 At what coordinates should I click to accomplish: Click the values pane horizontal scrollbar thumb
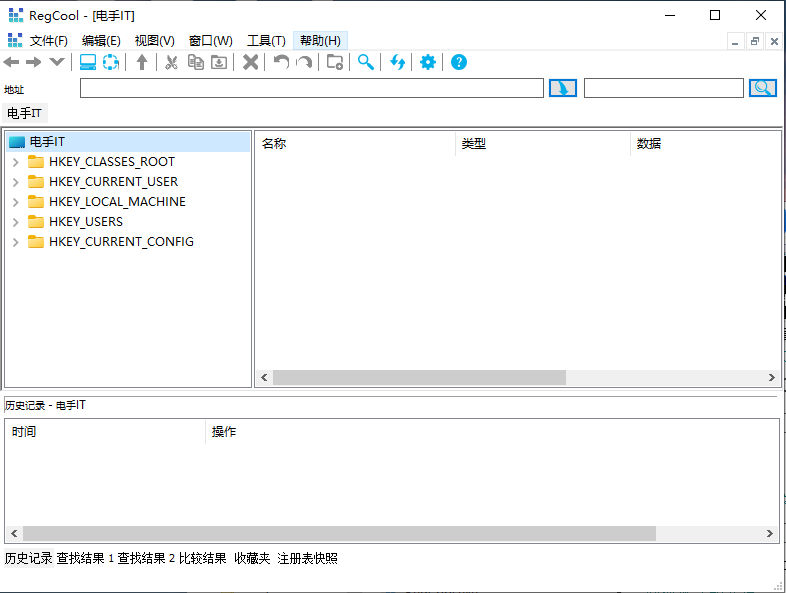420,377
